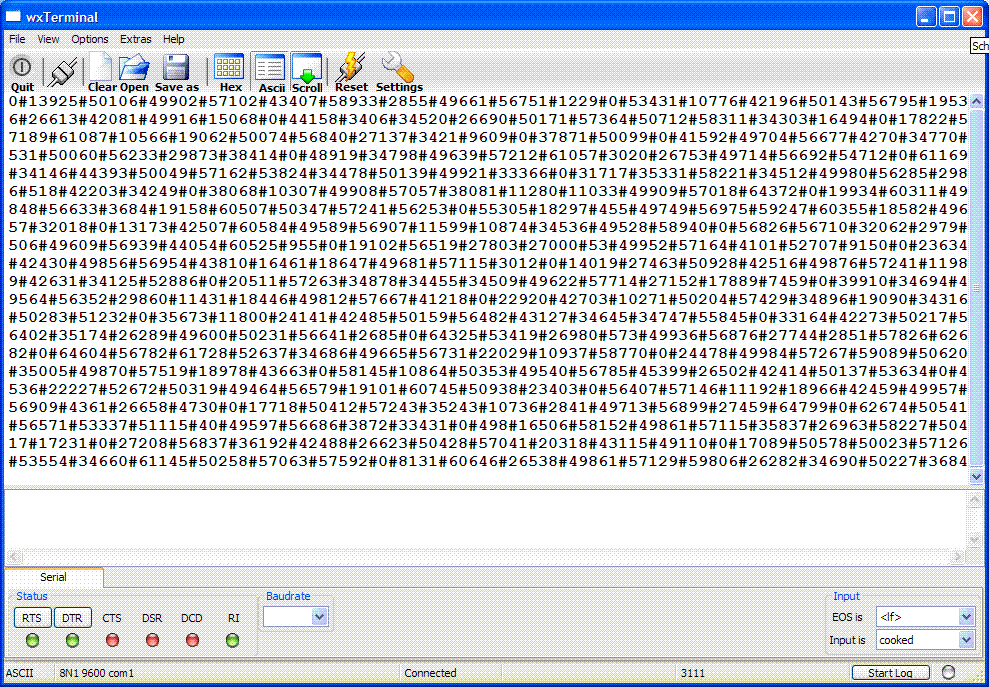The width and height of the screenshot is (989, 687).
Task: Click the wxTerminal title bar icon
Action: pyautogui.click(x=13, y=17)
